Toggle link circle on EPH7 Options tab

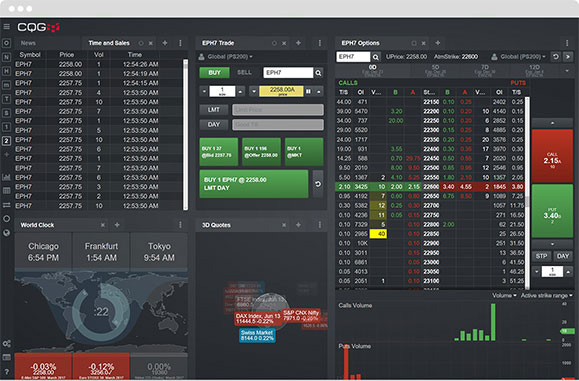click(x=414, y=43)
